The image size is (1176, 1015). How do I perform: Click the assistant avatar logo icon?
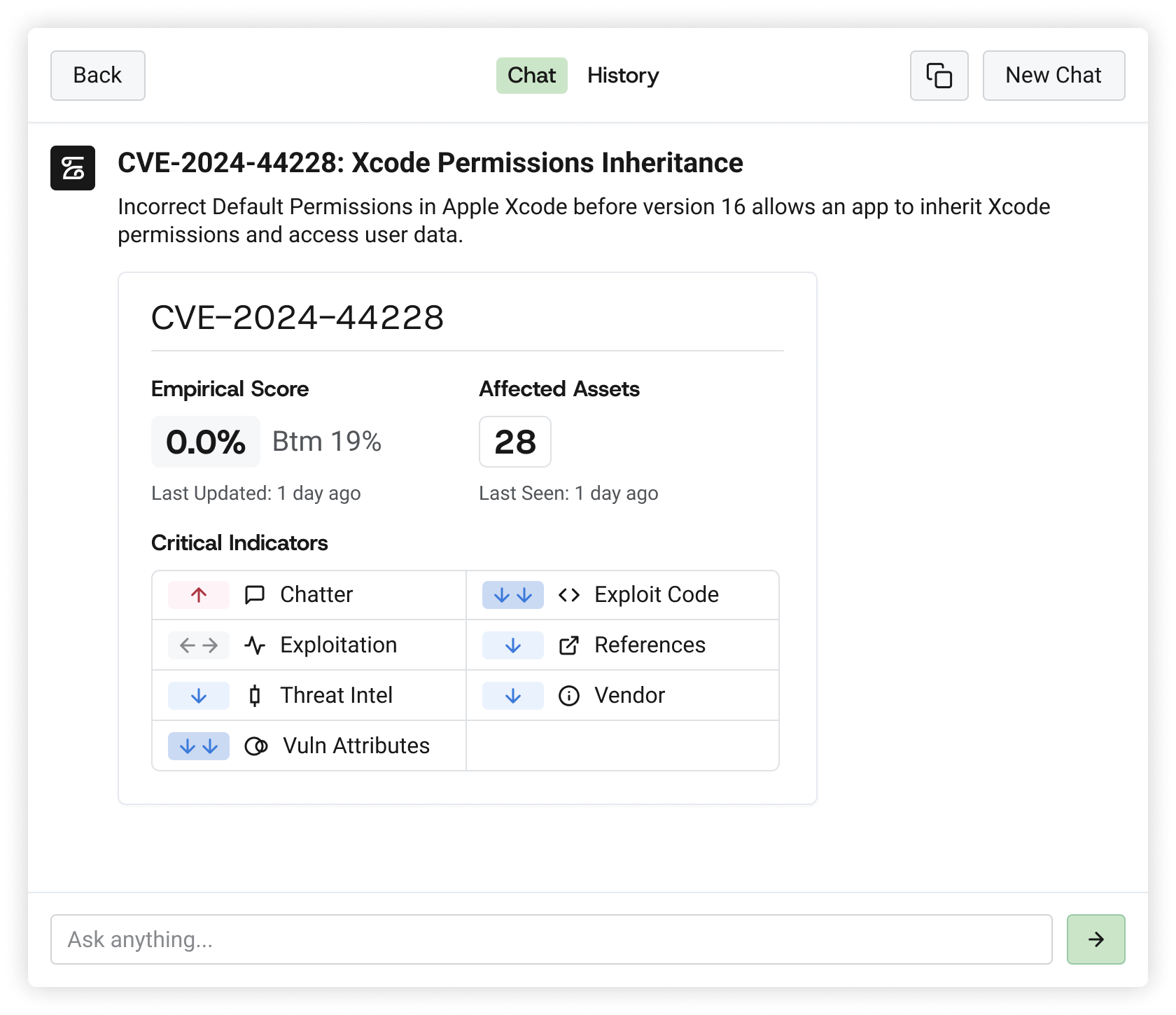coord(73,168)
